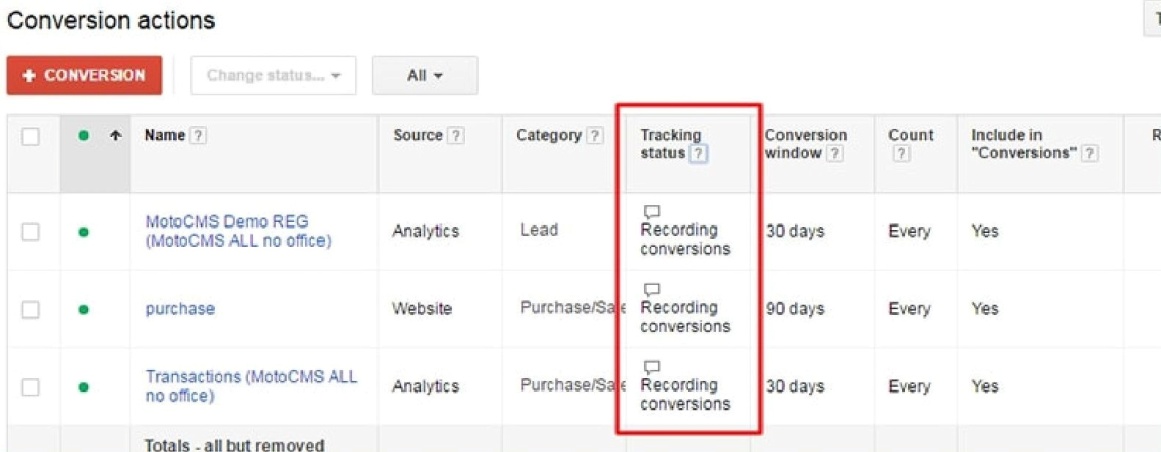Click the Conversion window help icon
1161x452 pixels.
click(835, 153)
